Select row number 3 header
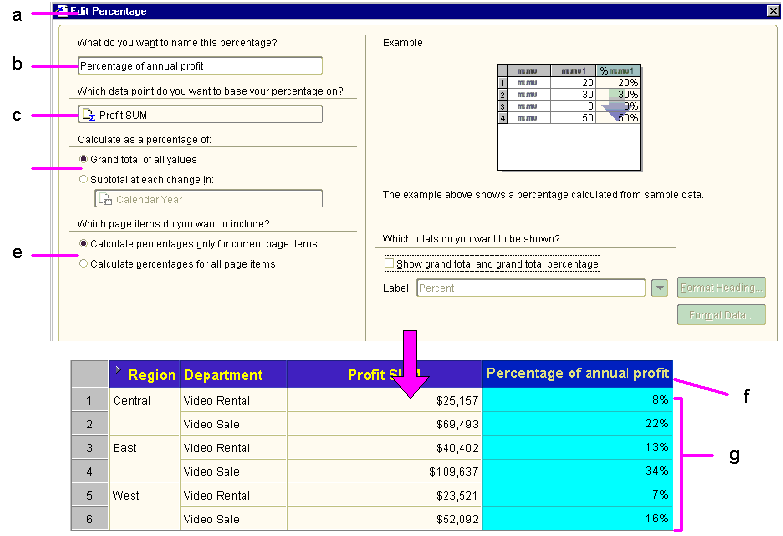The height and width of the screenshot is (536, 783). (x=89, y=448)
